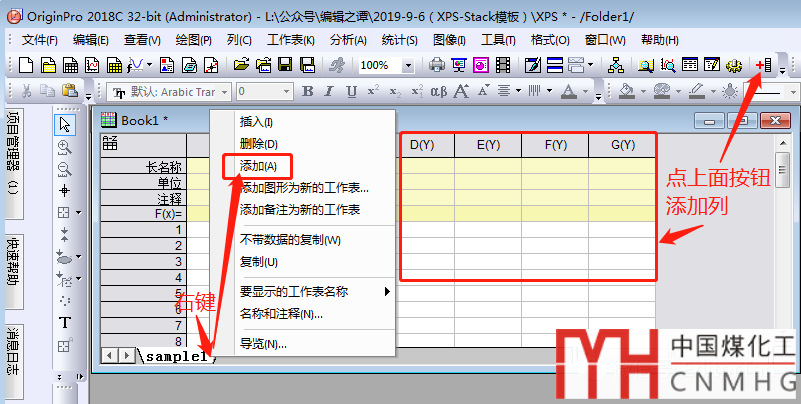Expand text alignment dropdown arrow
This screenshot has height=404, width=801.
(x=518, y=91)
